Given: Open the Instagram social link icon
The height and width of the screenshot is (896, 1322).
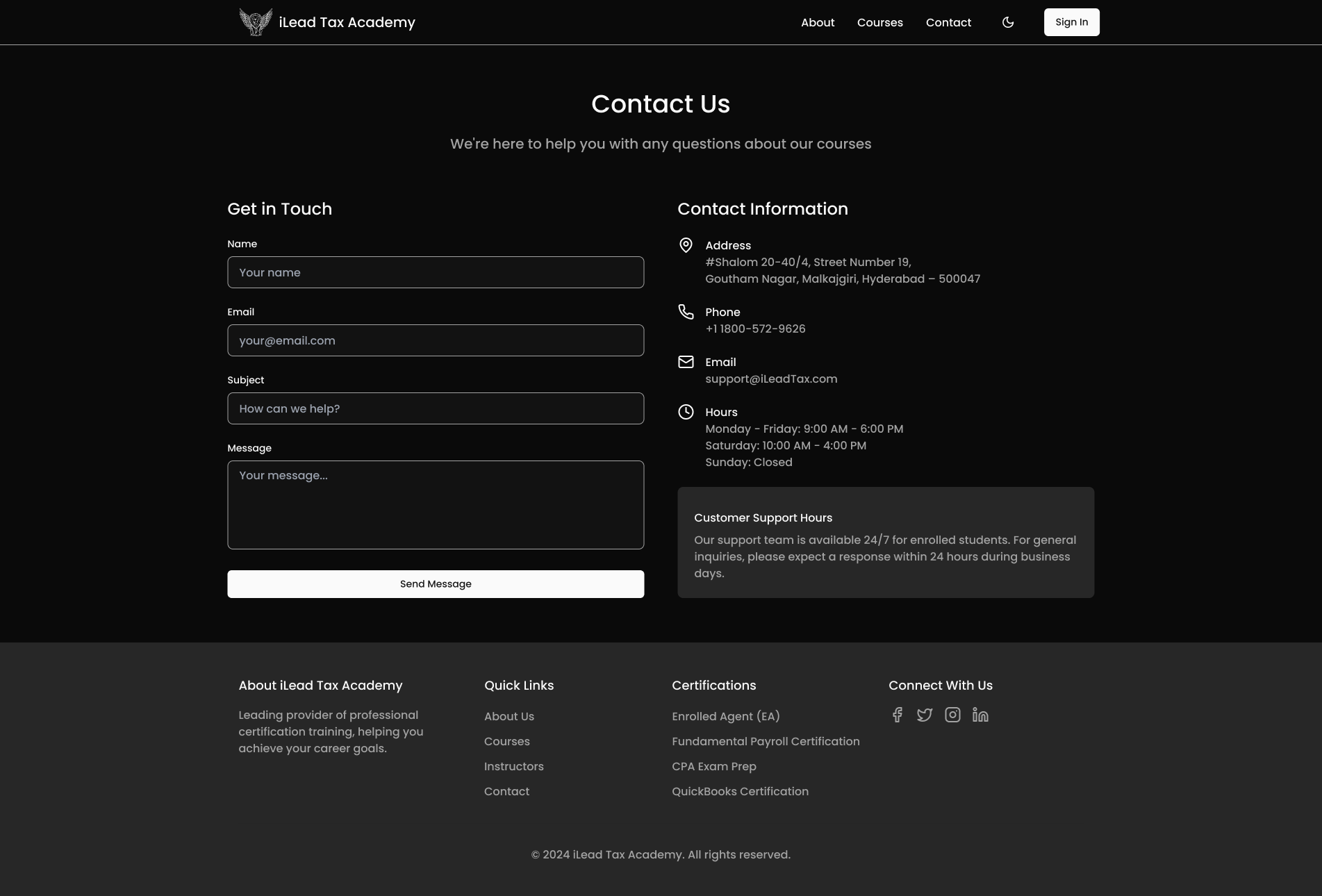Looking at the screenshot, I should [952, 715].
